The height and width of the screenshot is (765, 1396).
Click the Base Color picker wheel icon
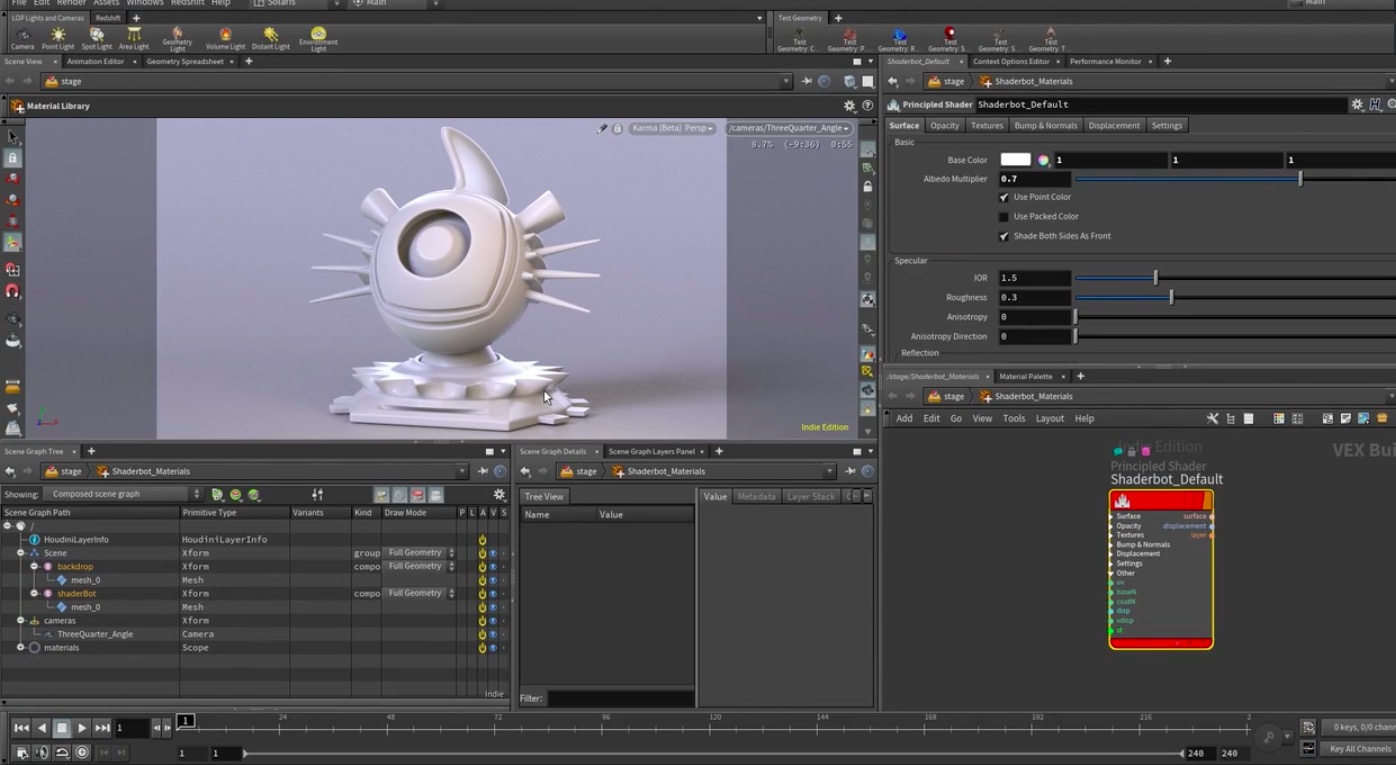coord(1043,160)
